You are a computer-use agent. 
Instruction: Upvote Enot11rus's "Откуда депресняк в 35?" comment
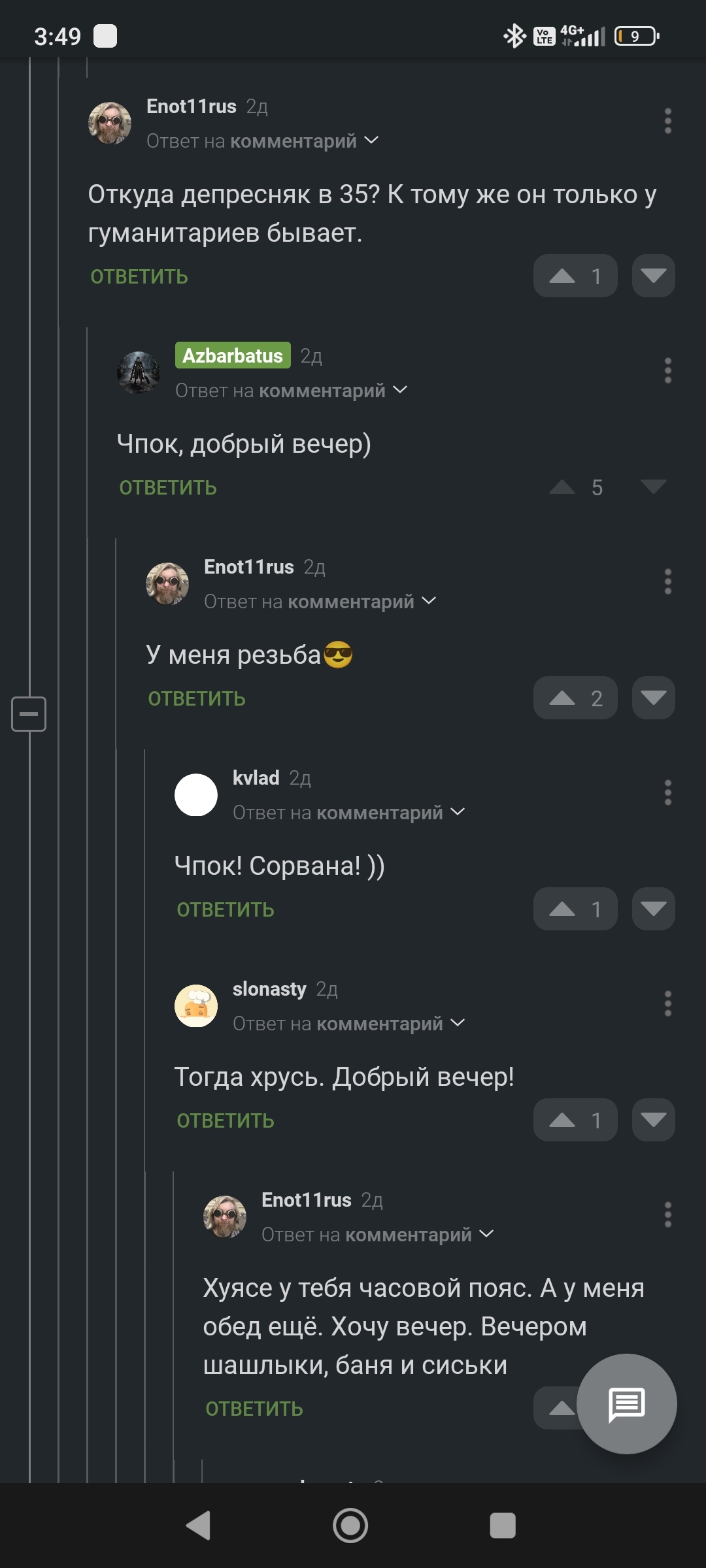[x=575, y=276]
